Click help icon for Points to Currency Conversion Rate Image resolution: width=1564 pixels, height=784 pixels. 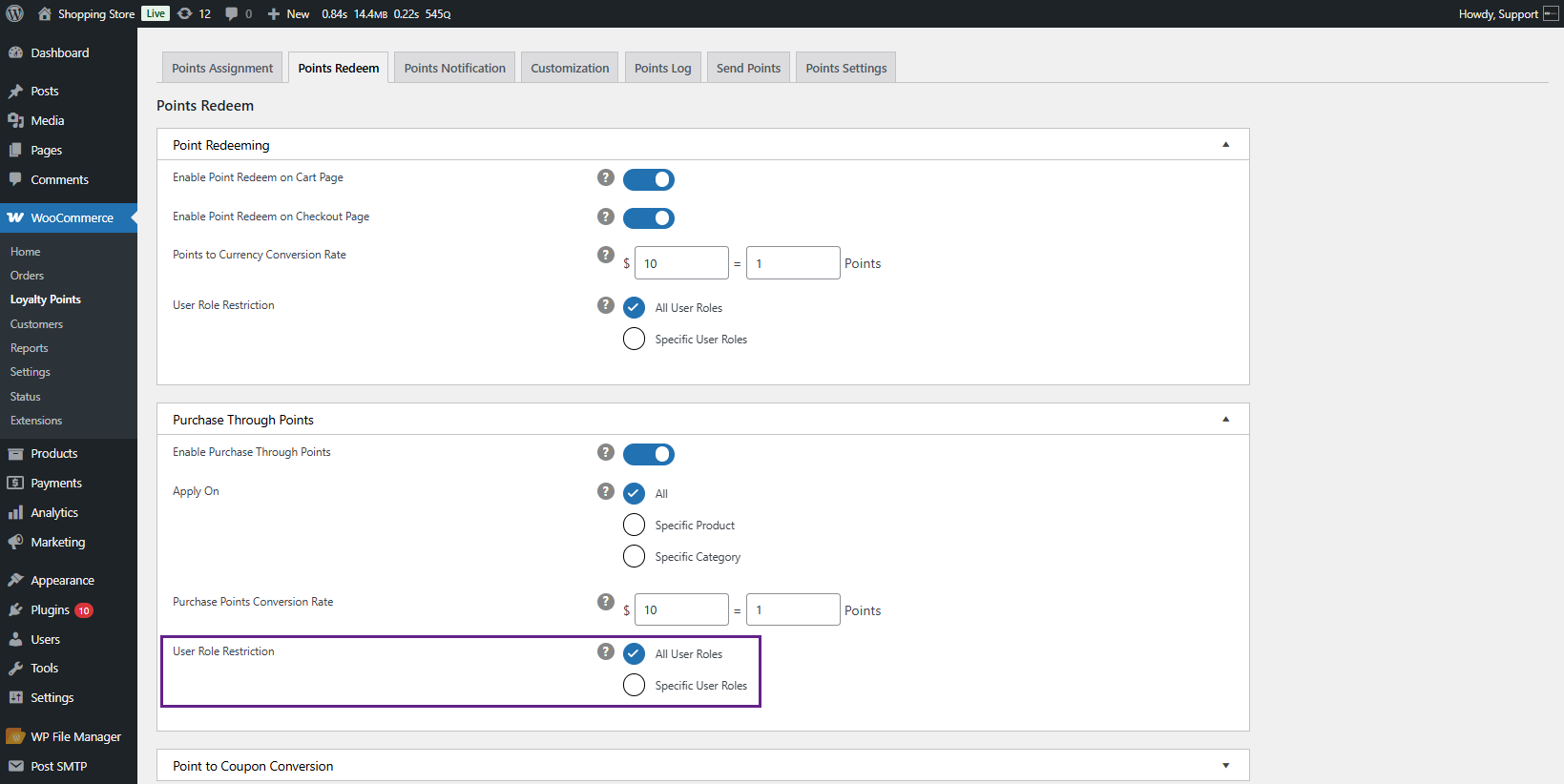pyautogui.click(x=605, y=255)
